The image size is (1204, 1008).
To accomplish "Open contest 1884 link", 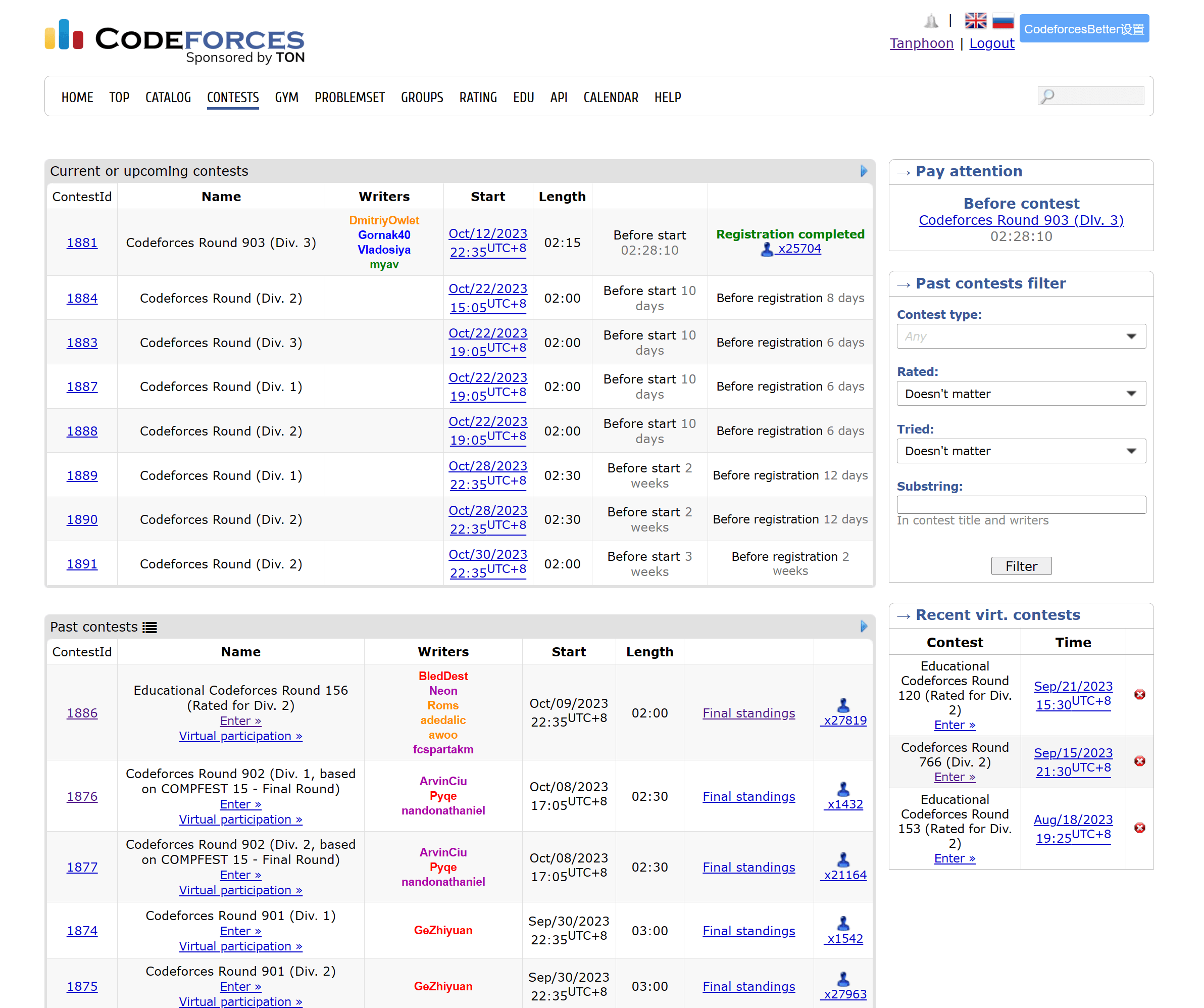I will pyautogui.click(x=82, y=298).
